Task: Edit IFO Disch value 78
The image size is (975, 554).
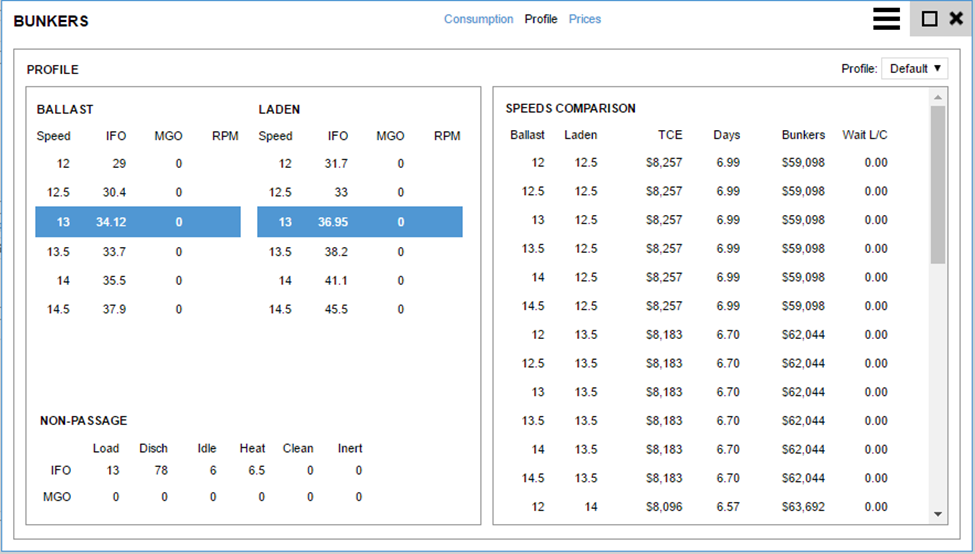Action: point(160,470)
